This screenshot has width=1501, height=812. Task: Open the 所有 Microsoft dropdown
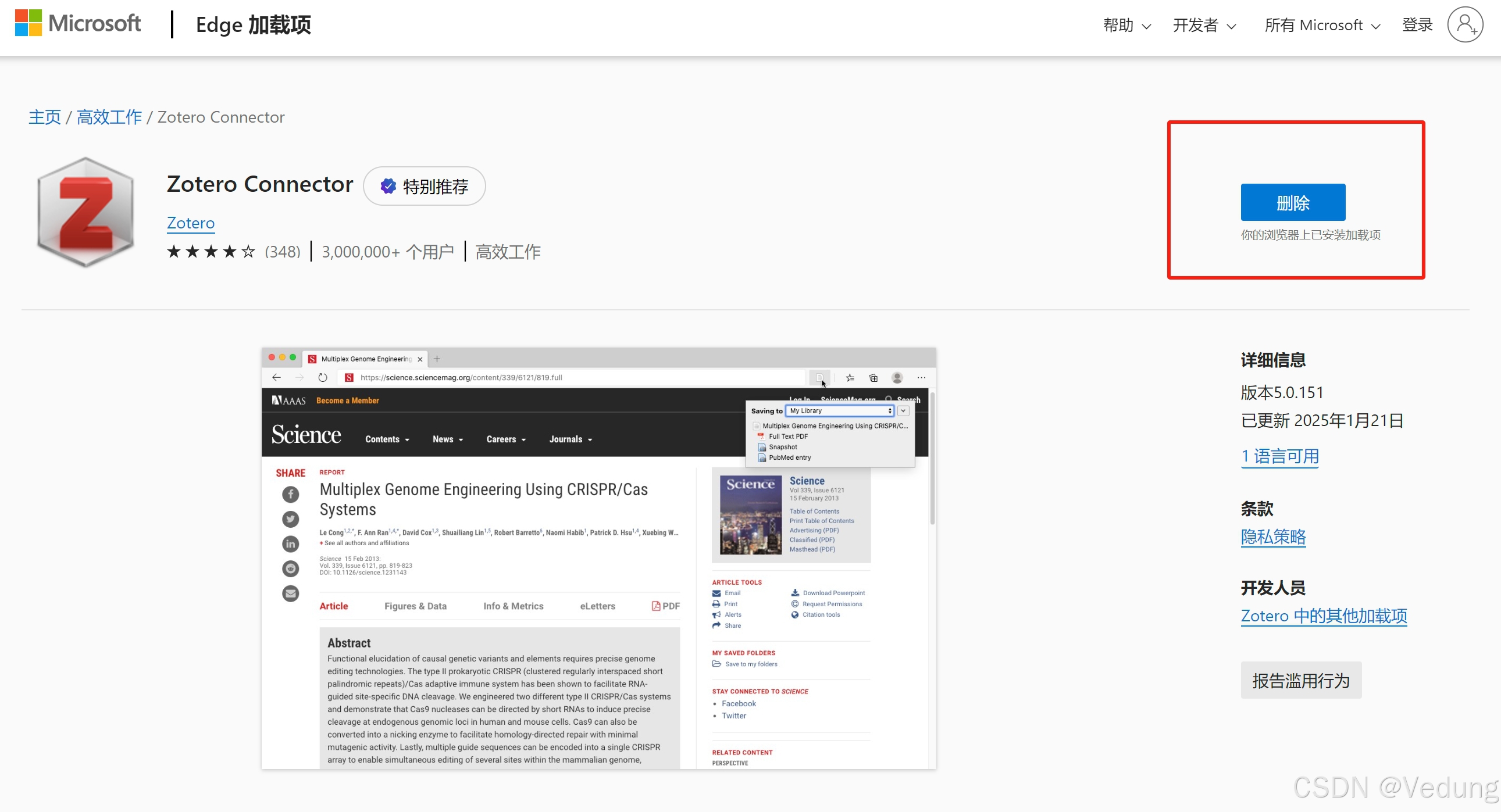(x=1321, y=25)
